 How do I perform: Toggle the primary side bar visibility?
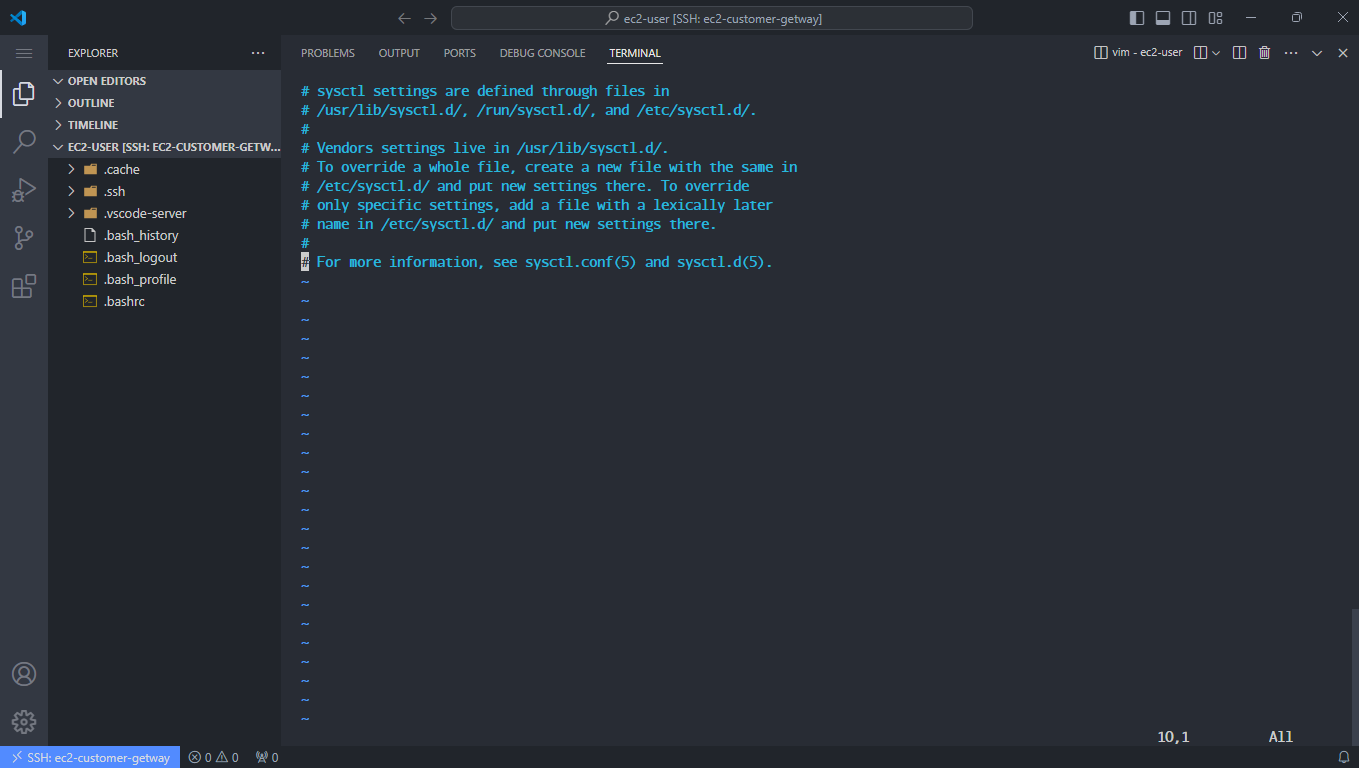click(1137, 18)
